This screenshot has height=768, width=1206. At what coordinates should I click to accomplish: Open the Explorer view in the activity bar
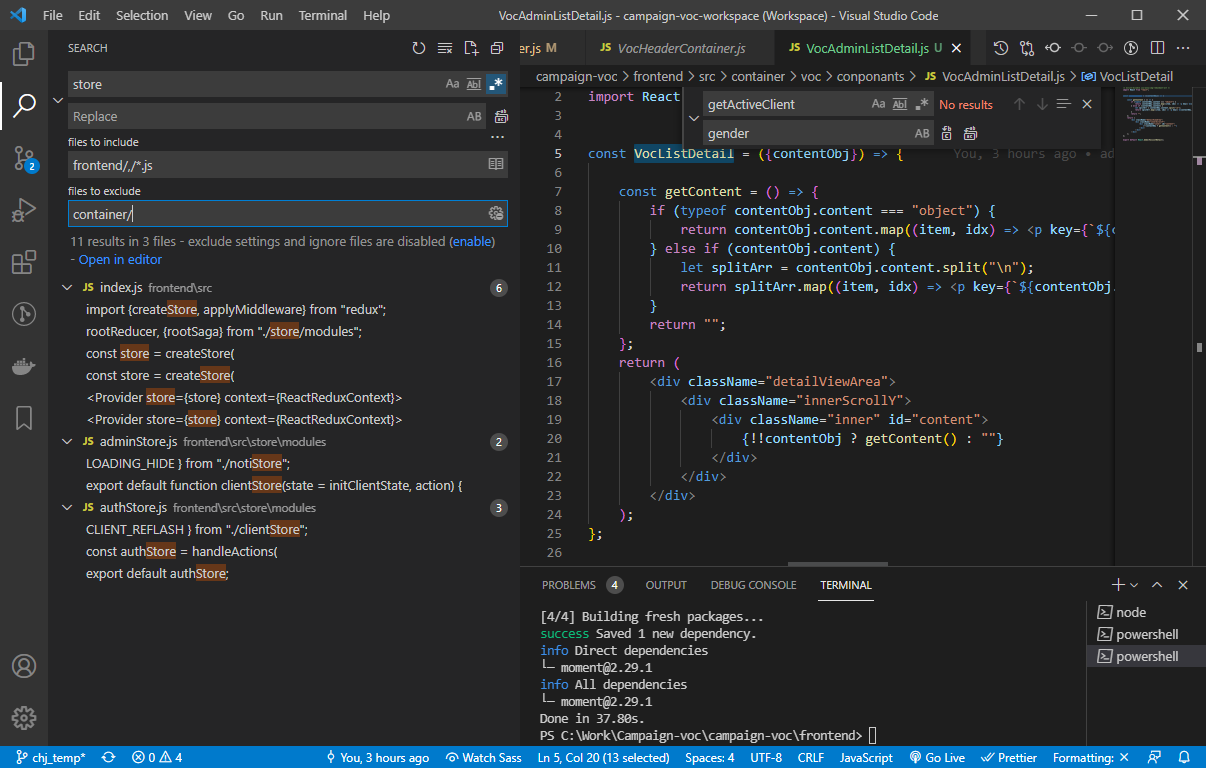click(x=24, y=52)
